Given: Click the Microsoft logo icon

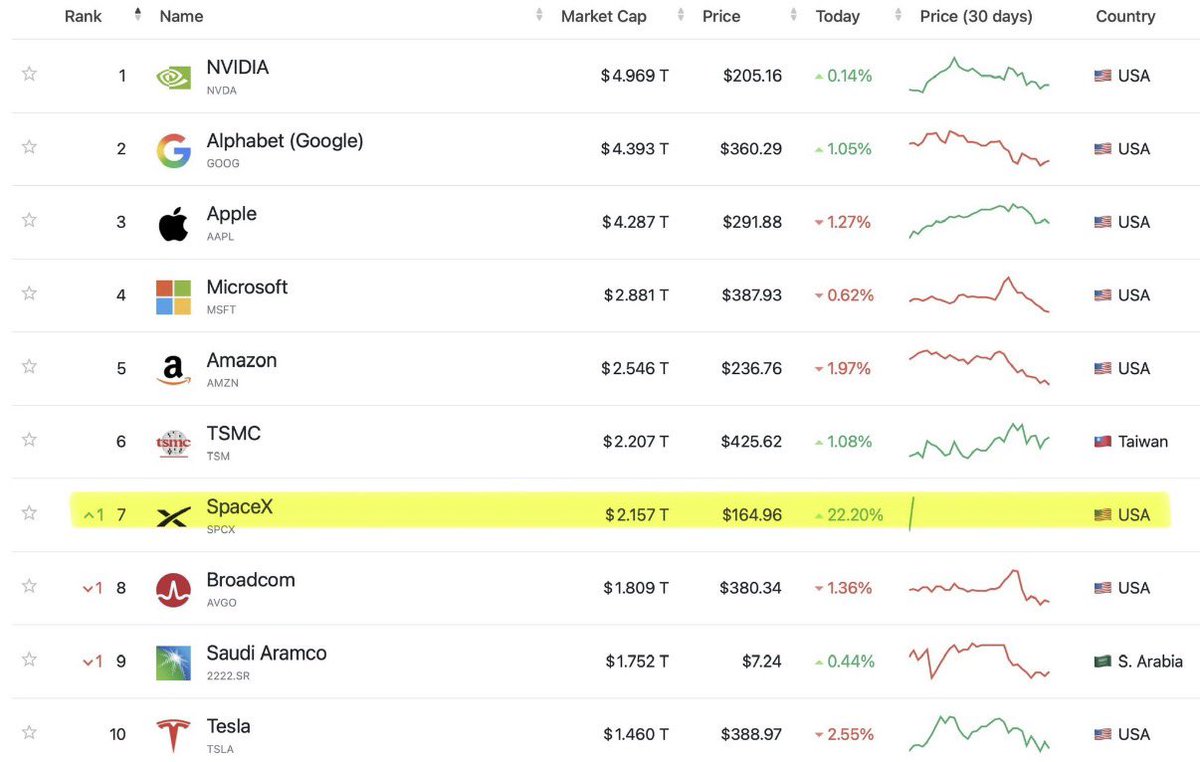Looking at the screenshot, I should [173, 297].
